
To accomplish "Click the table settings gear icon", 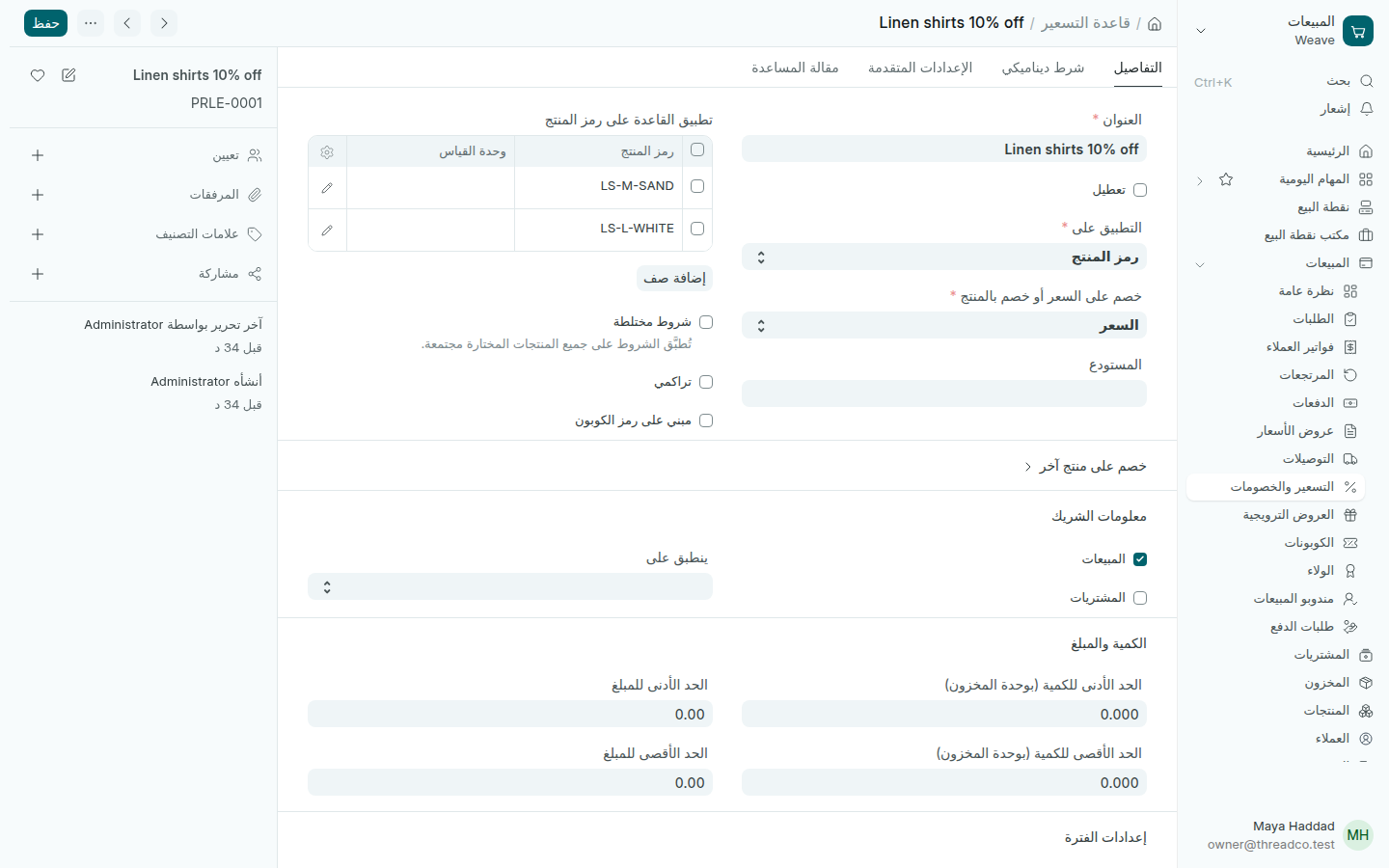I will coord(327,152).
